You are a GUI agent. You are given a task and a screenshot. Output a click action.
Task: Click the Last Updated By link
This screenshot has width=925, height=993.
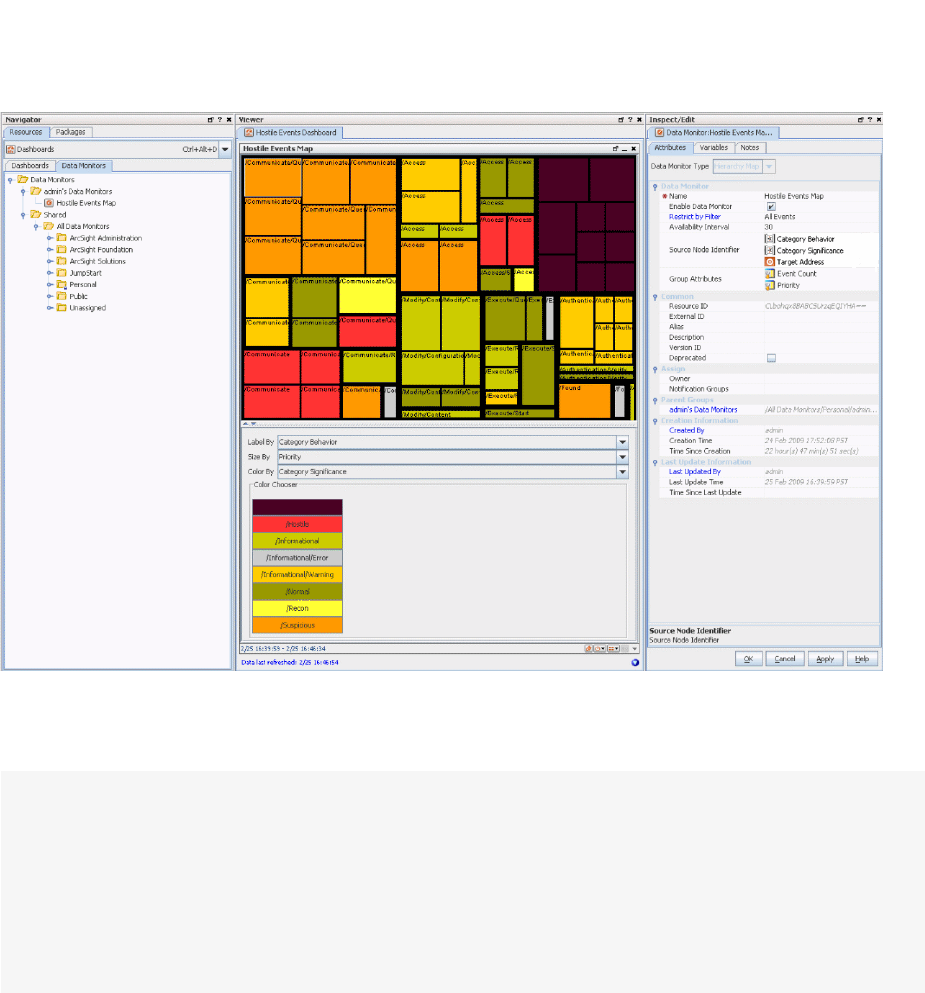click(x=695, y=472)
